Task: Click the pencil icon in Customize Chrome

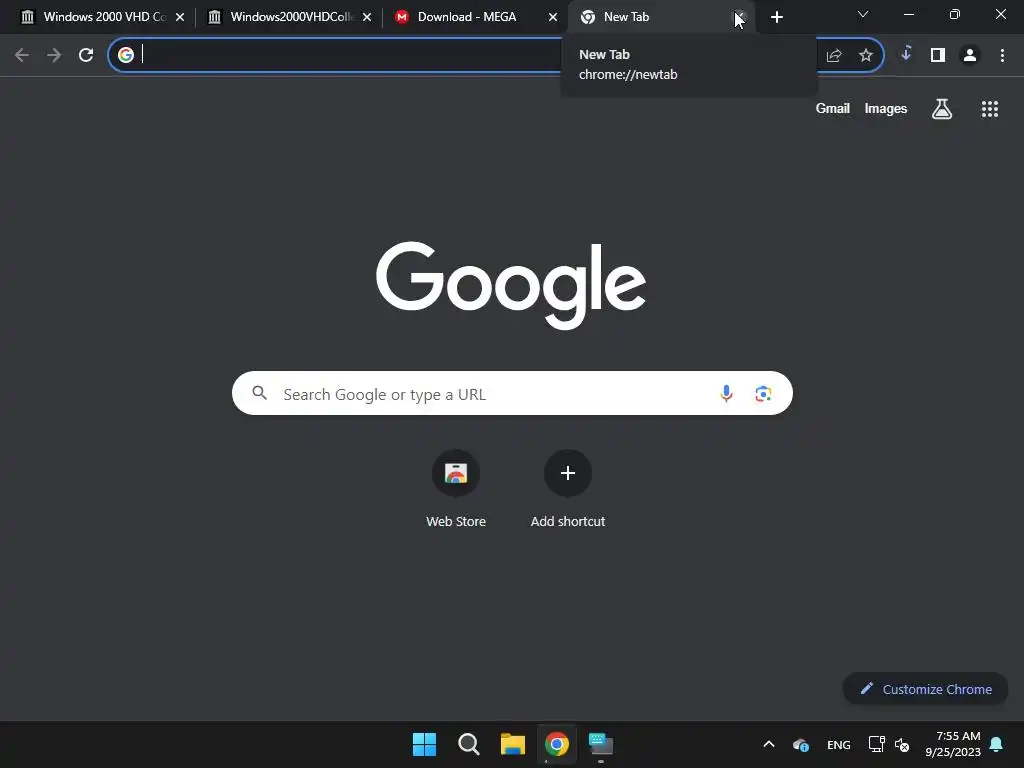Action: tap(867, 688)
